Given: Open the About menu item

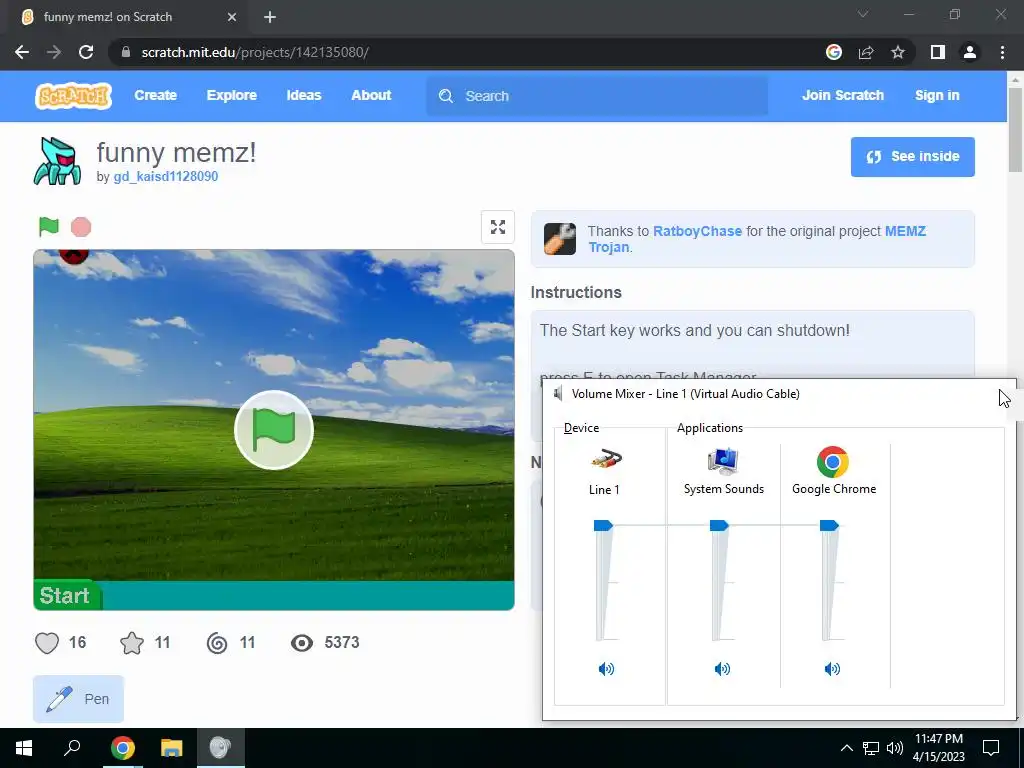Looking at the screenshot, I should [x=371, y=95].
